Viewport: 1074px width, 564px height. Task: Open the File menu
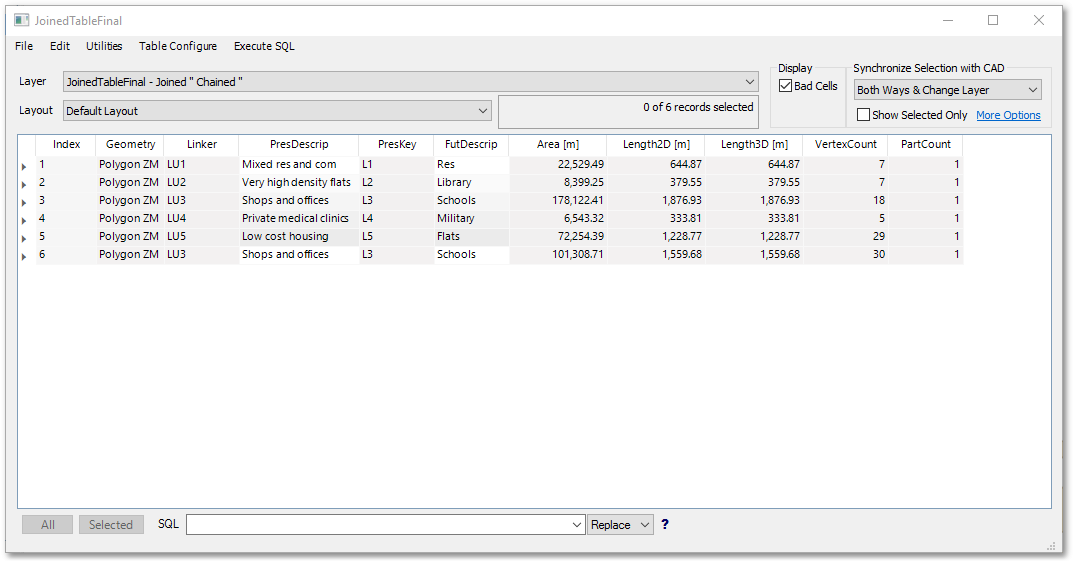point(24,46)
